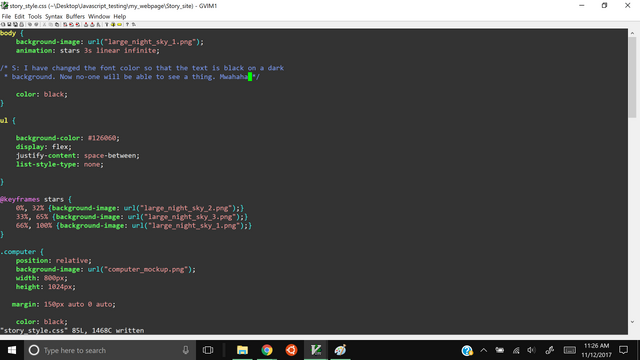Open the Action Center notifications icon

click(624, 350)
